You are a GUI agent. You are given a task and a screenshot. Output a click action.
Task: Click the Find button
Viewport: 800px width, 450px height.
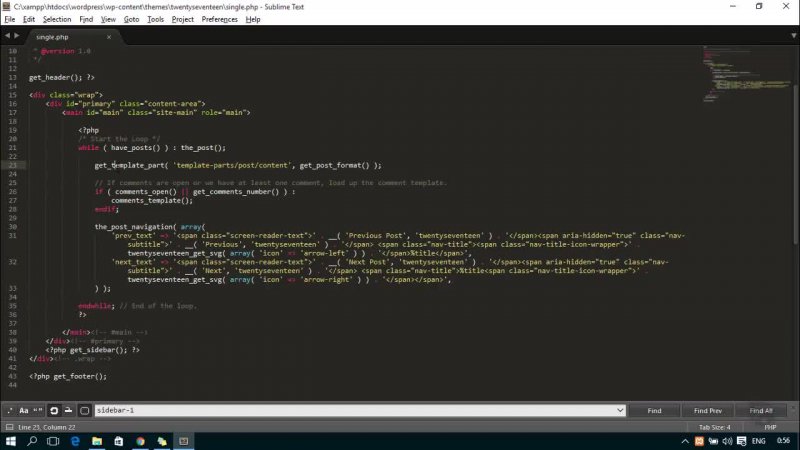(654, 411)
